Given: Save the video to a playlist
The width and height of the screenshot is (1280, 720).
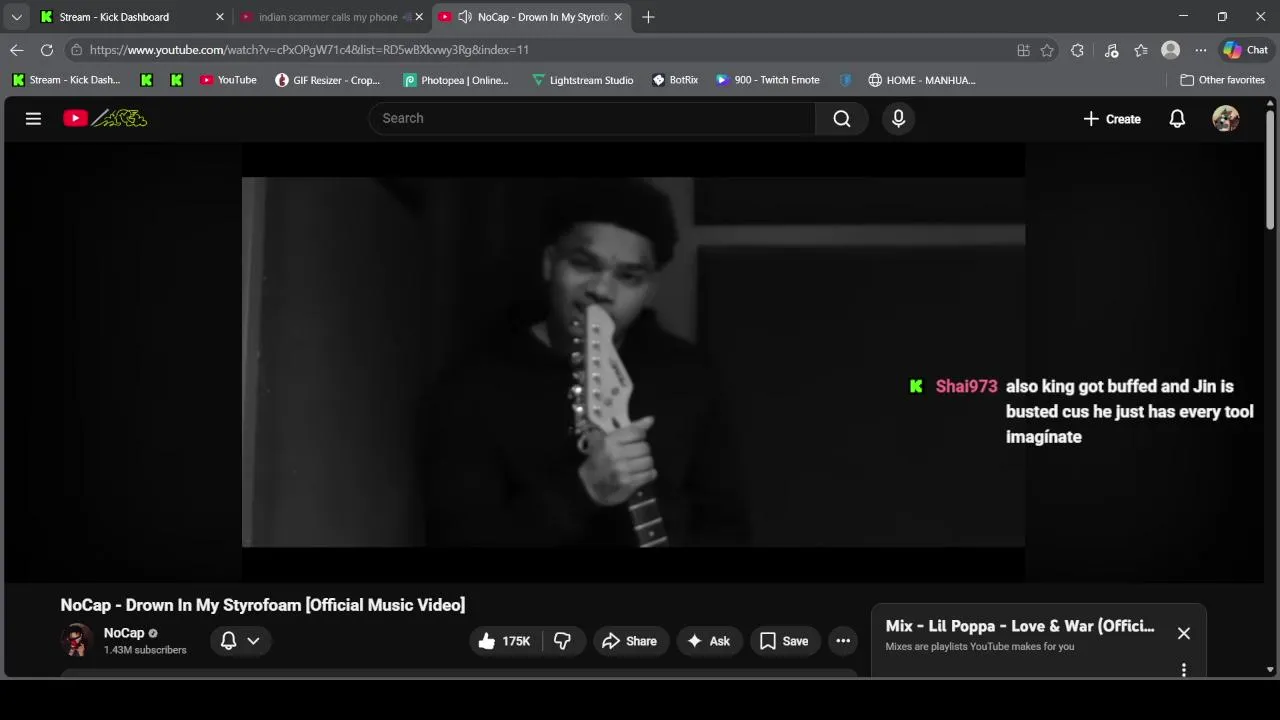Looking at the screenshot, I should (x=785, y=641).
